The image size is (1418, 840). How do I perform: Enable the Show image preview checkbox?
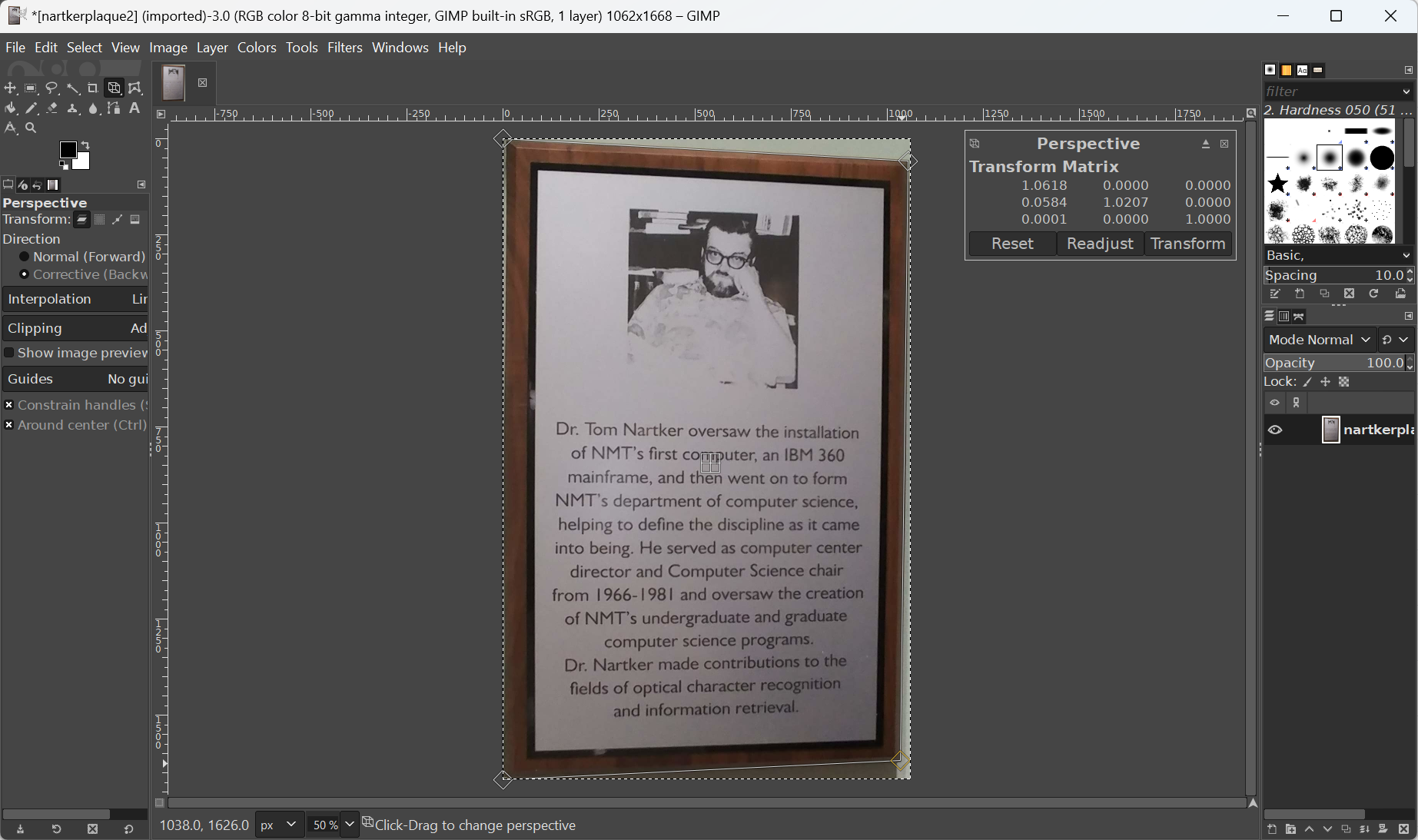pos(9,353)
